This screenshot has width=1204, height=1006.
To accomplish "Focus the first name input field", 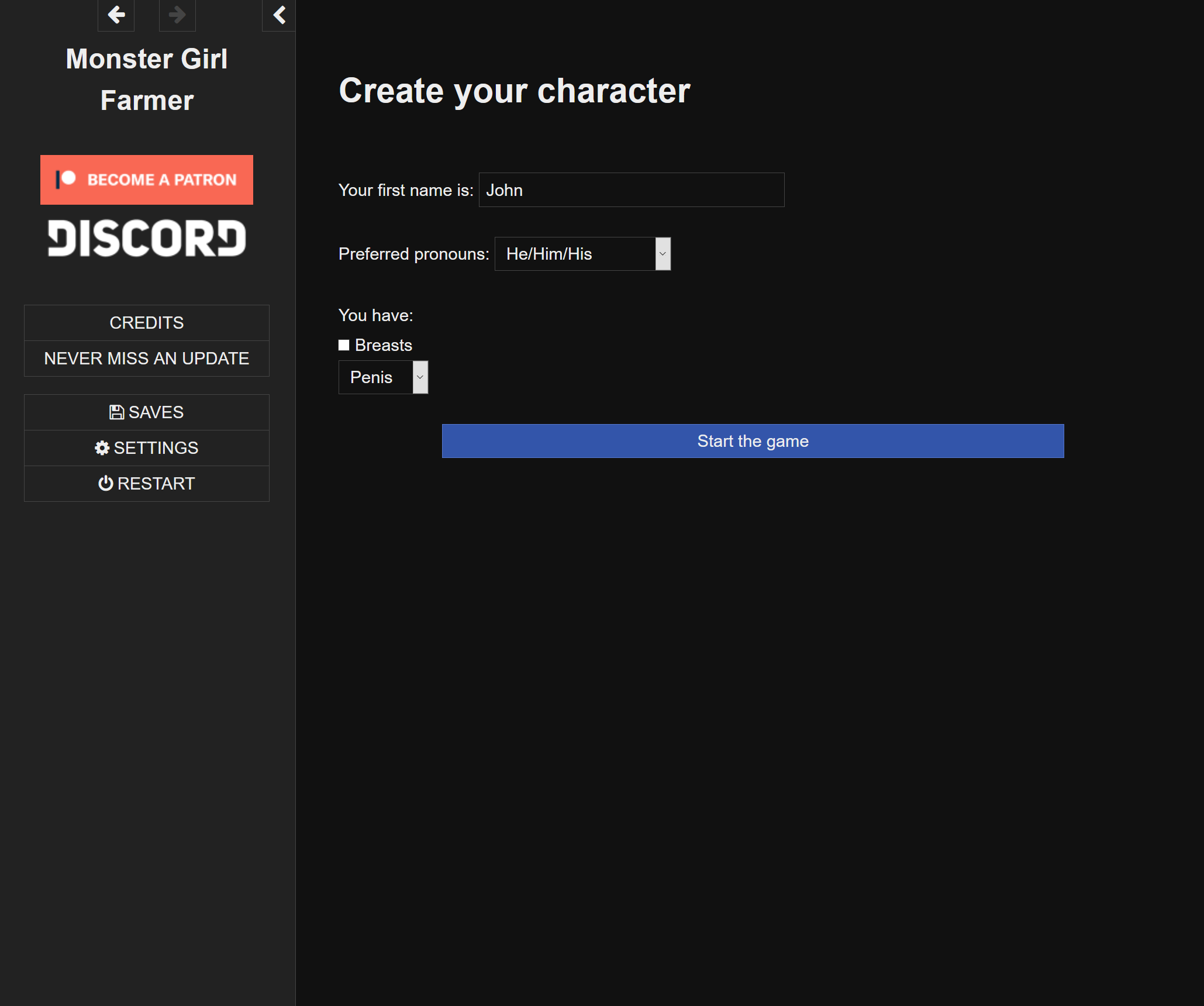I will pos(632,190).
